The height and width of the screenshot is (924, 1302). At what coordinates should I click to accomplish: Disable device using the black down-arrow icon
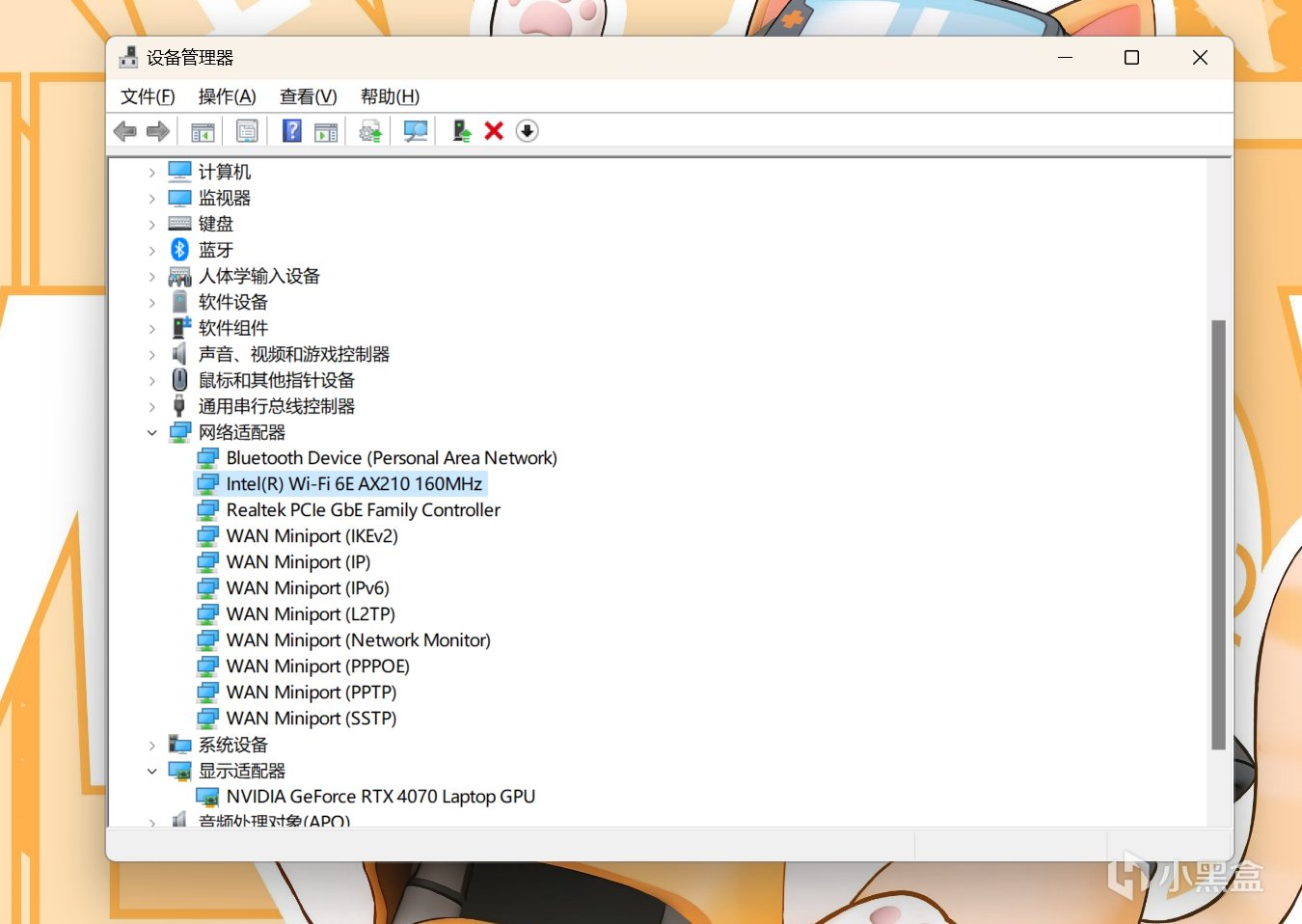pyautogui.click(x=527, y=131)
